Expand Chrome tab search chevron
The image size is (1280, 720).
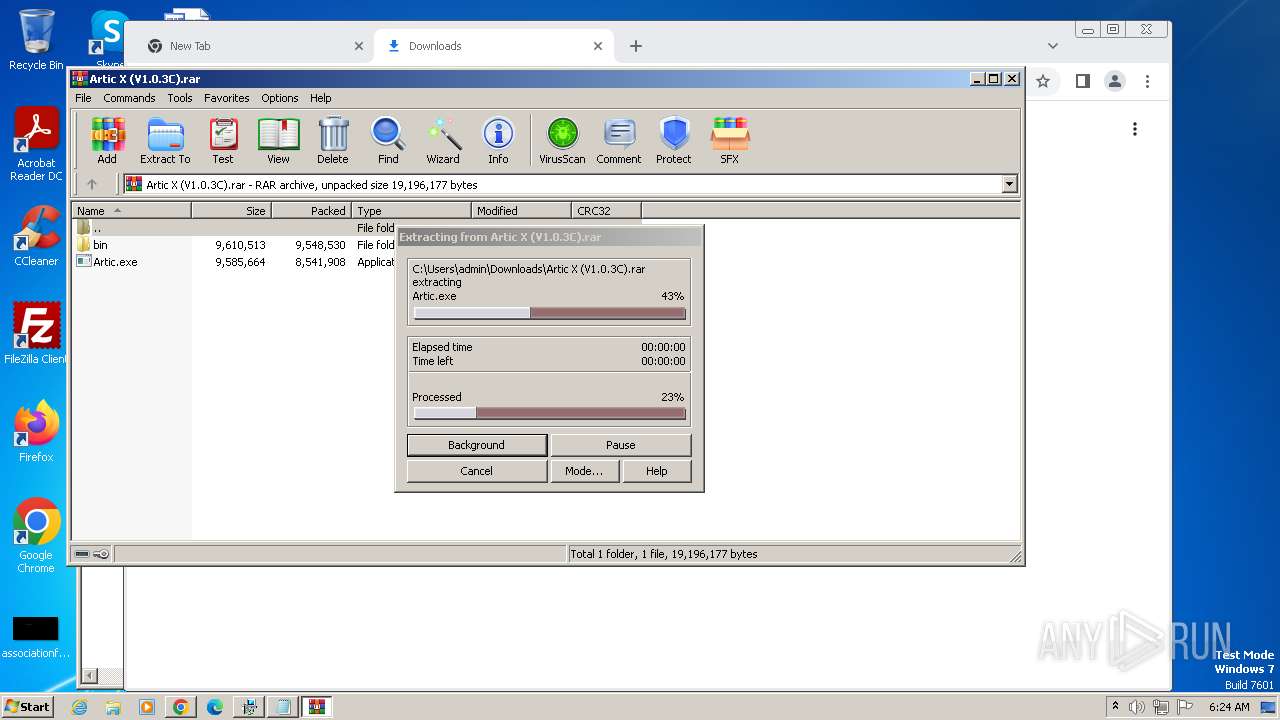pos(1052,46)
